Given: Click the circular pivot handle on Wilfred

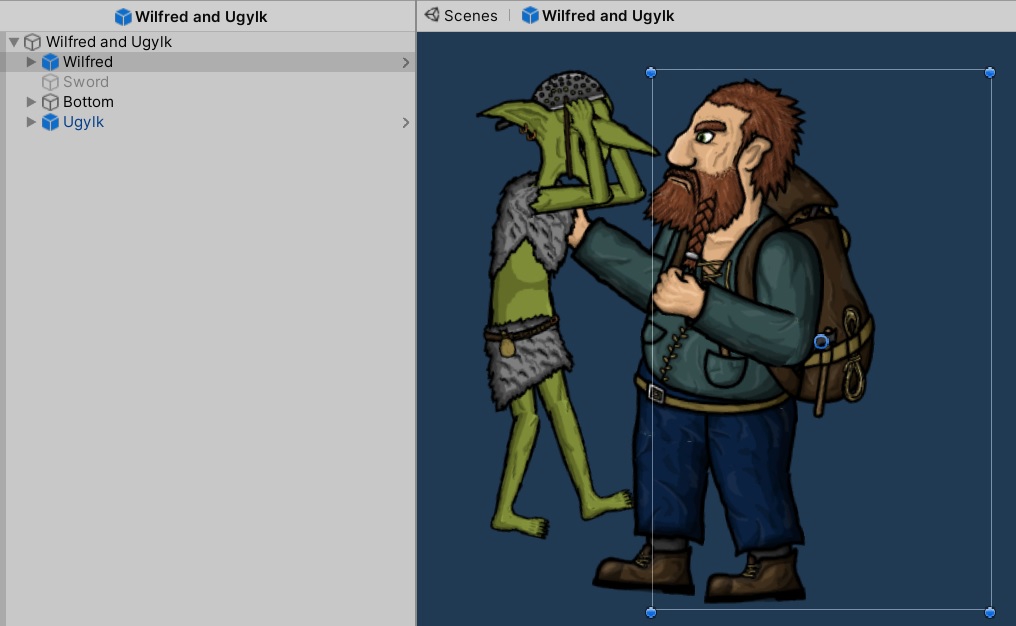Looking at the screenshot, I should point(821,342).
